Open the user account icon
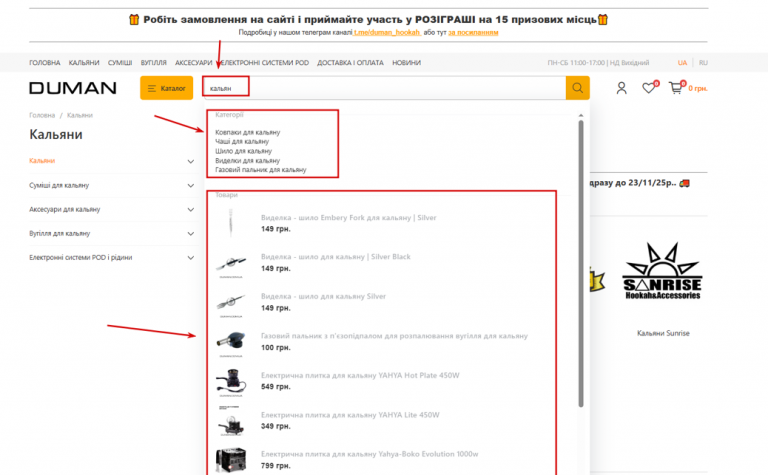 pyautogui.click(x=621, y=88)
